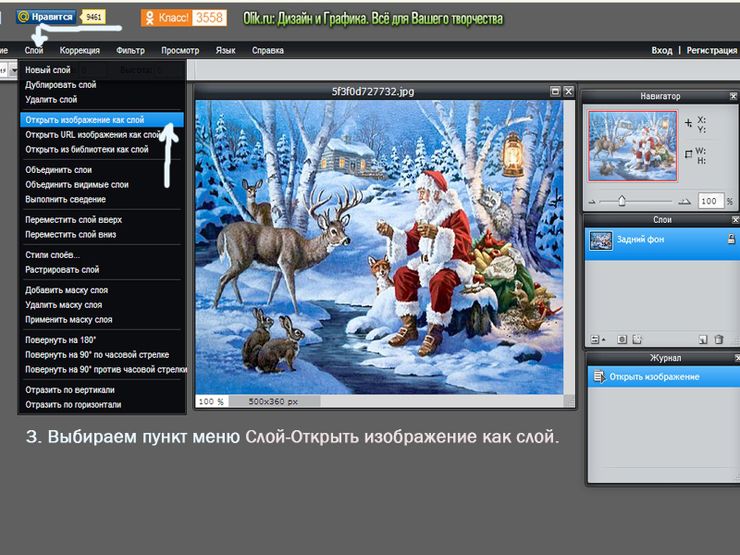Choose Объединить слои

[101, 170]
